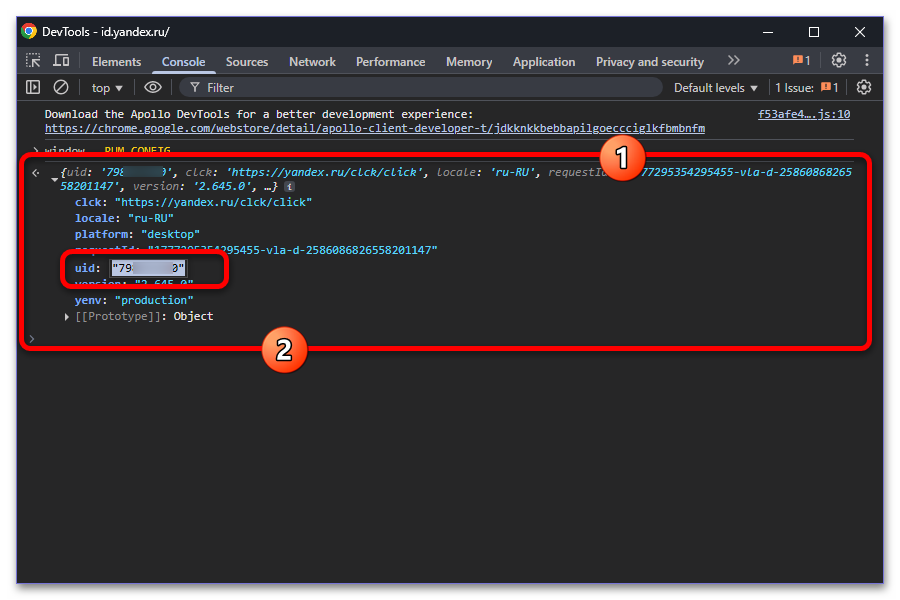Image resolution: width=900 pixels, height=600 pixels.
Task: Close the DevTools window
Action: [860, 32]
